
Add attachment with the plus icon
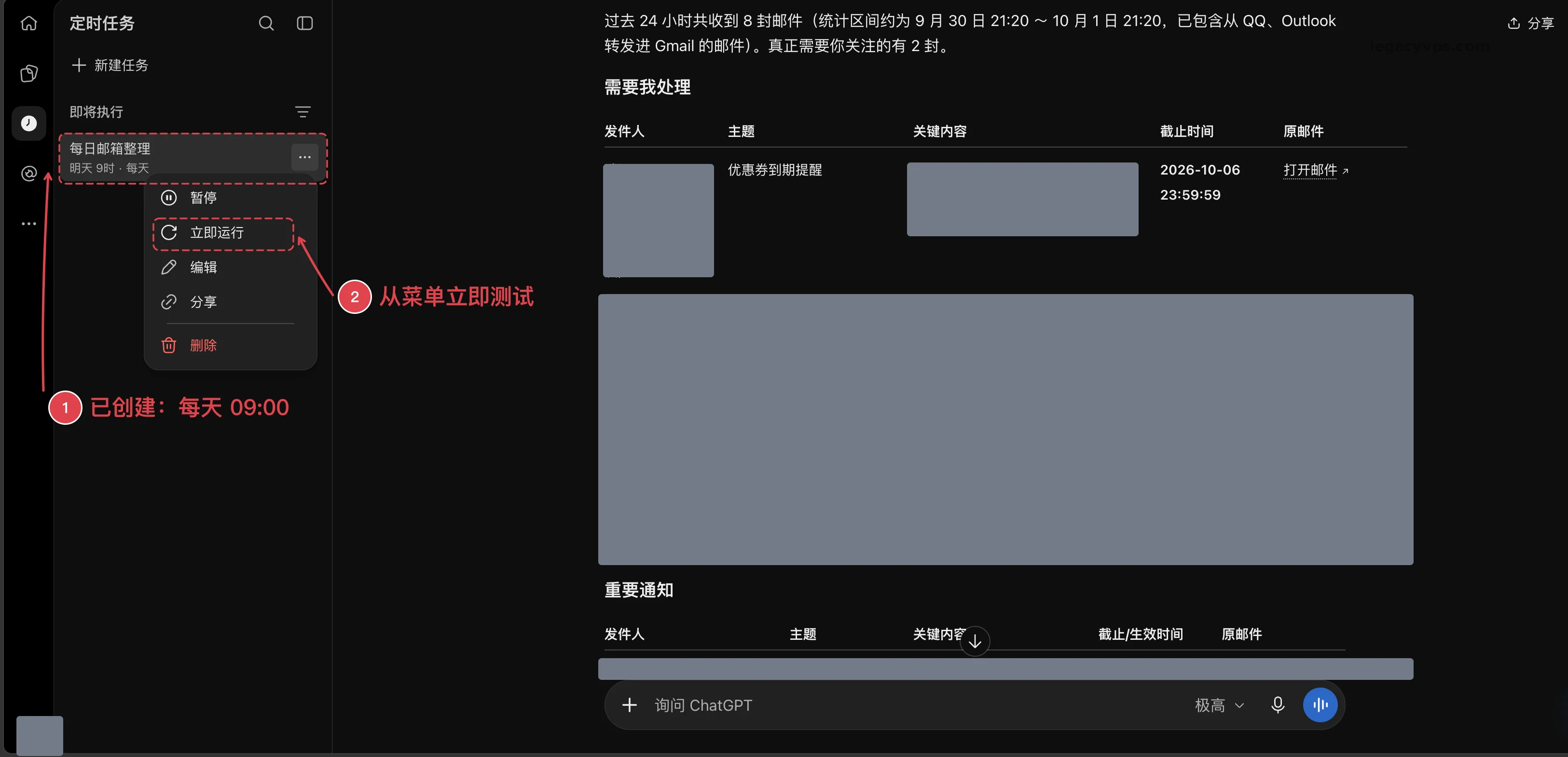click(630, 704)
